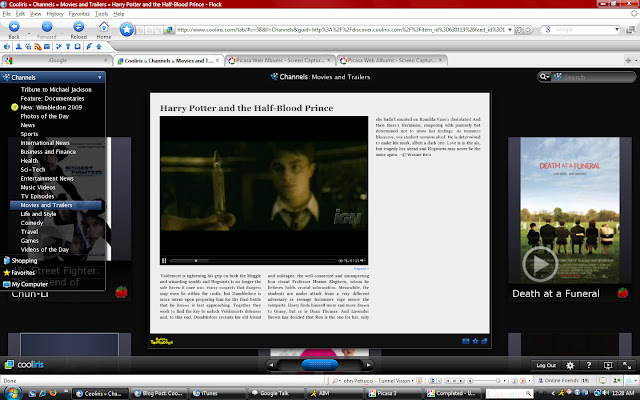
Task: Add Harry Potter item to favorites star
Action: 475,341
